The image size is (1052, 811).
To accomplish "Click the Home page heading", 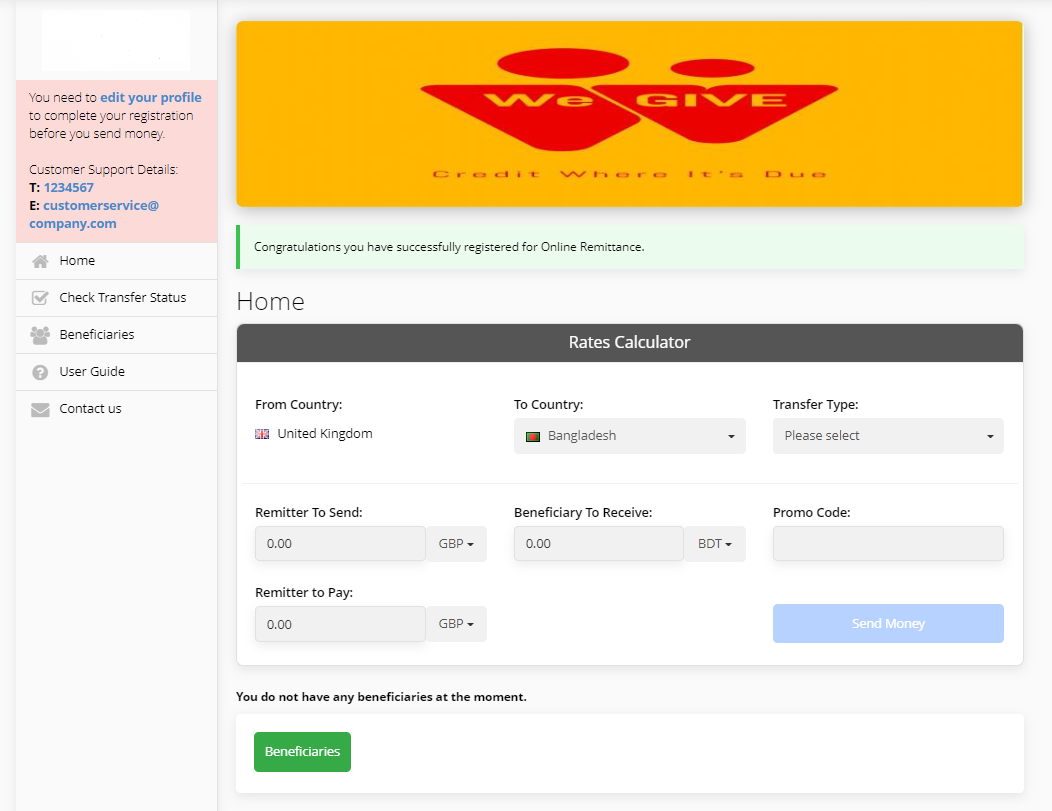I will 270,302.
